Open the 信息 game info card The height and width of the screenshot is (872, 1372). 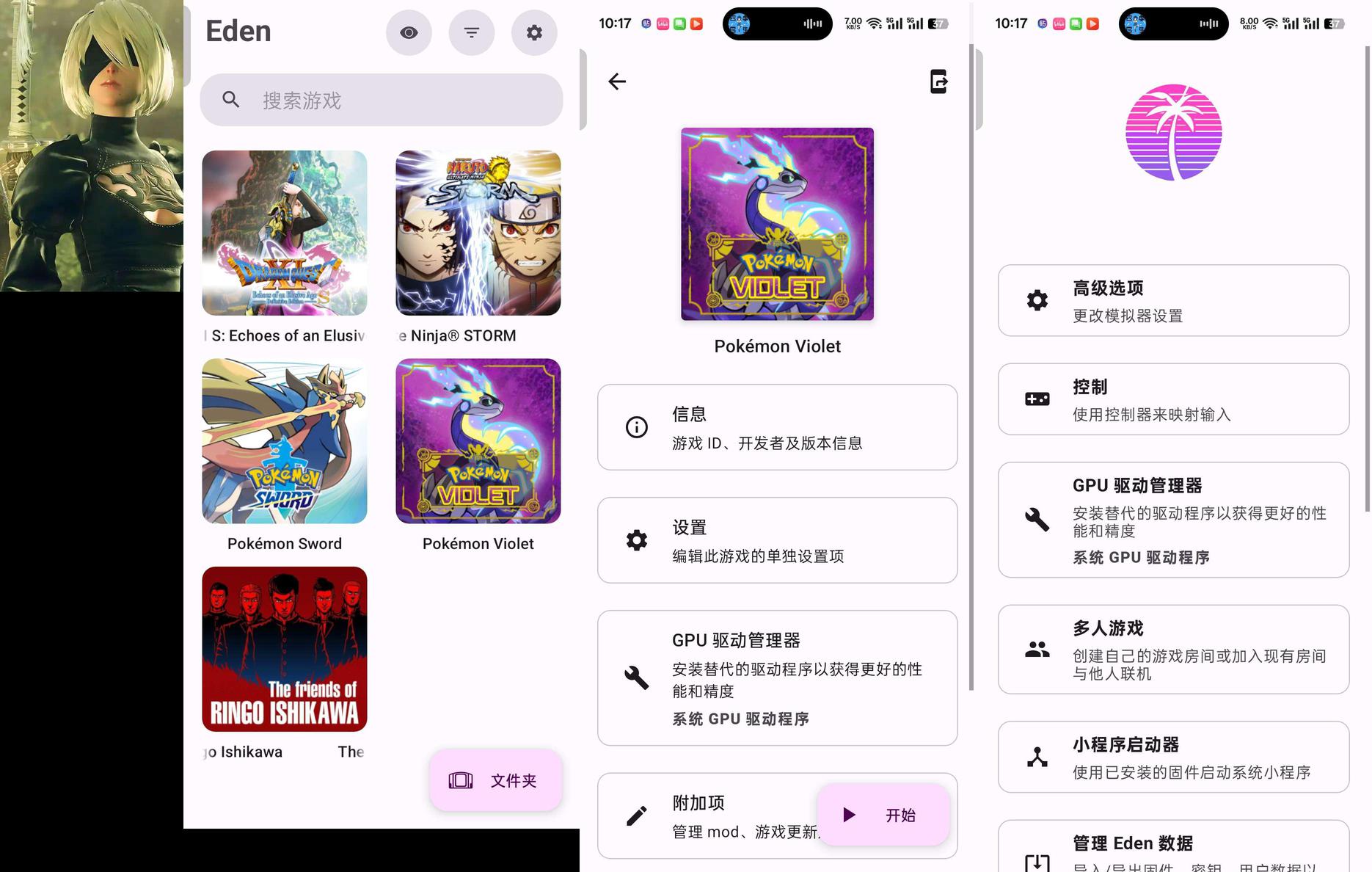point(777,427)
